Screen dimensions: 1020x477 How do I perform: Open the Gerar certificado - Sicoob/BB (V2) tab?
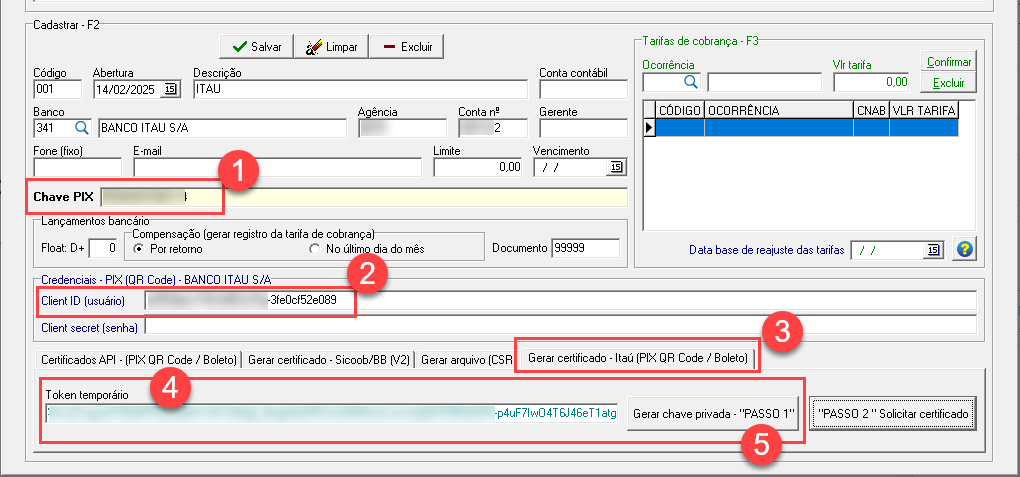click(329, 359)
